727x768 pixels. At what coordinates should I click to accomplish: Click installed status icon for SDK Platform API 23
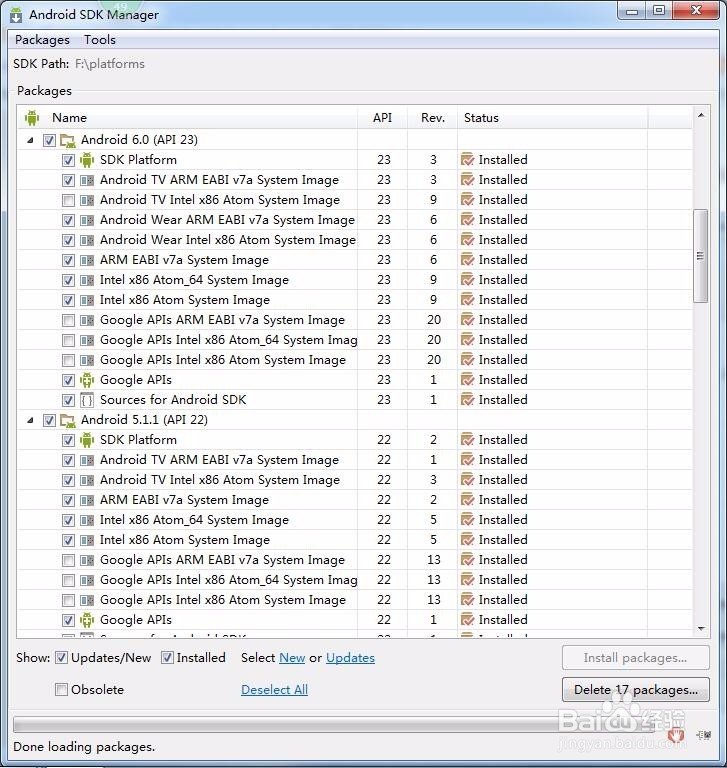[x=467, y=160]
